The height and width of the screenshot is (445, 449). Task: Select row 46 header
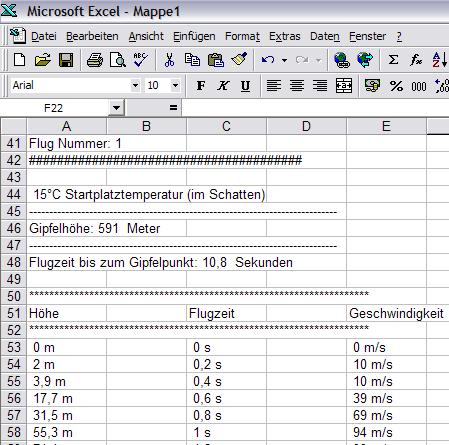[13, 228]
